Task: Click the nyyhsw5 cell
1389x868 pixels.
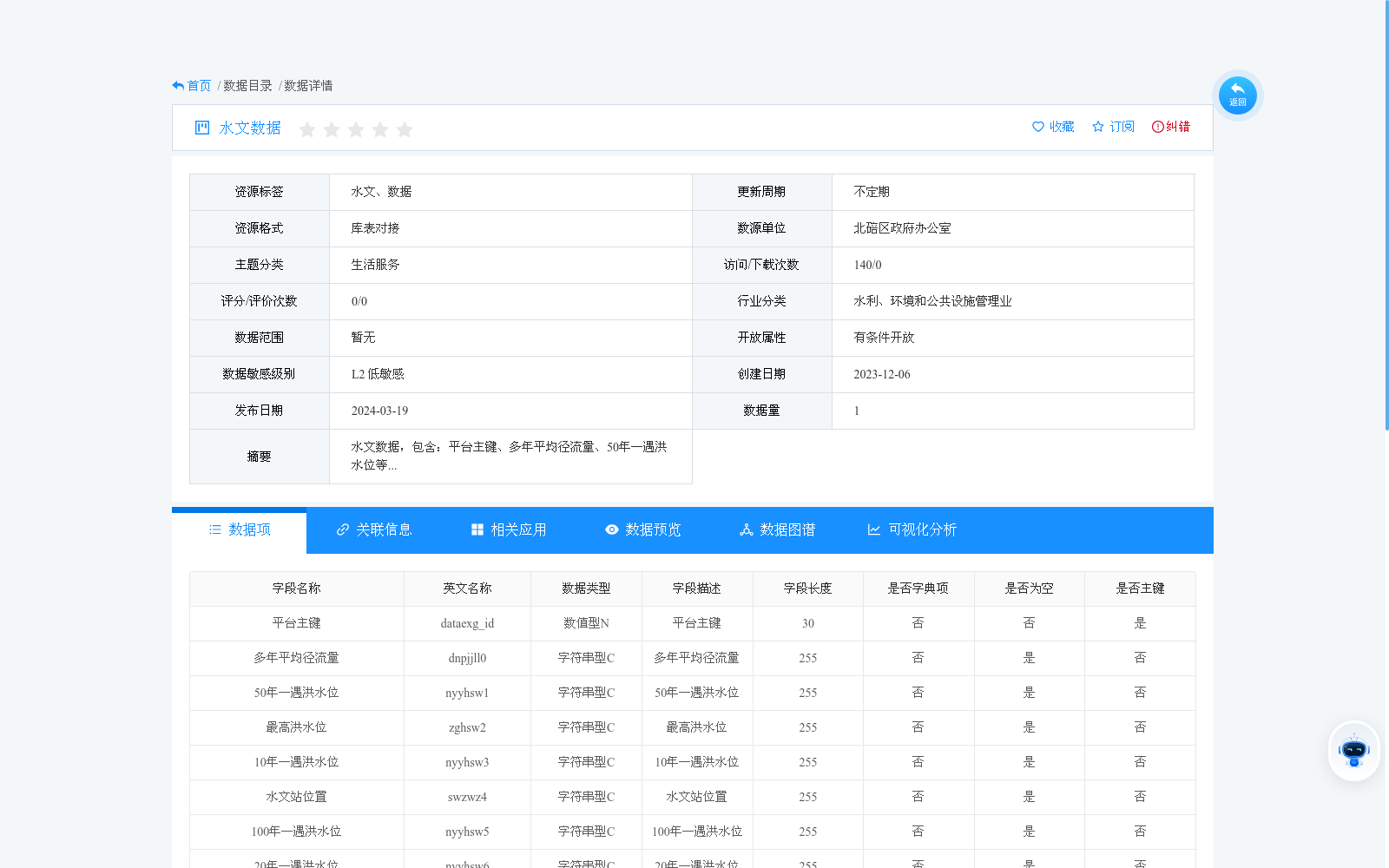Action: [x=467, y=832]
